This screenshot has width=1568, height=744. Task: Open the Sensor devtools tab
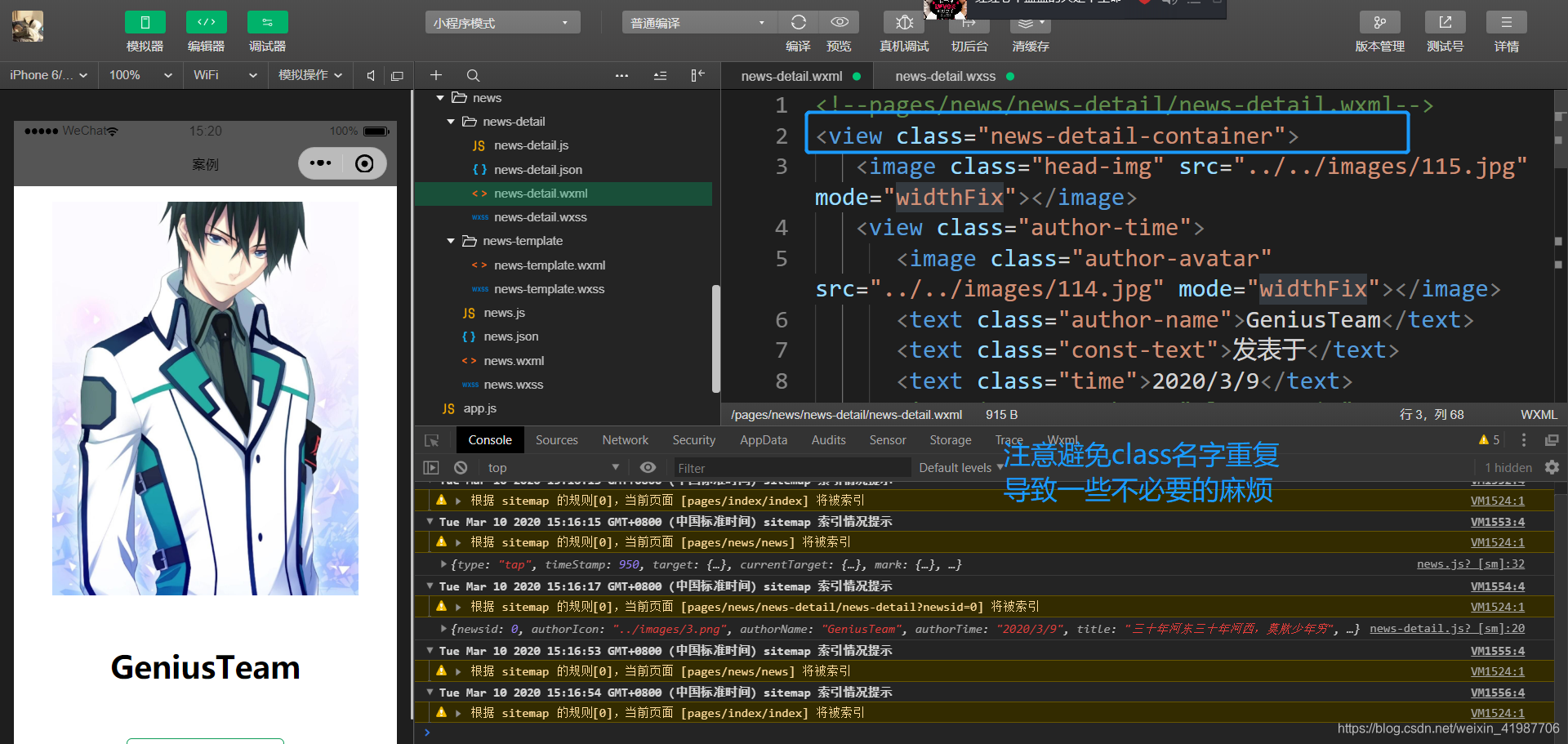888,440
